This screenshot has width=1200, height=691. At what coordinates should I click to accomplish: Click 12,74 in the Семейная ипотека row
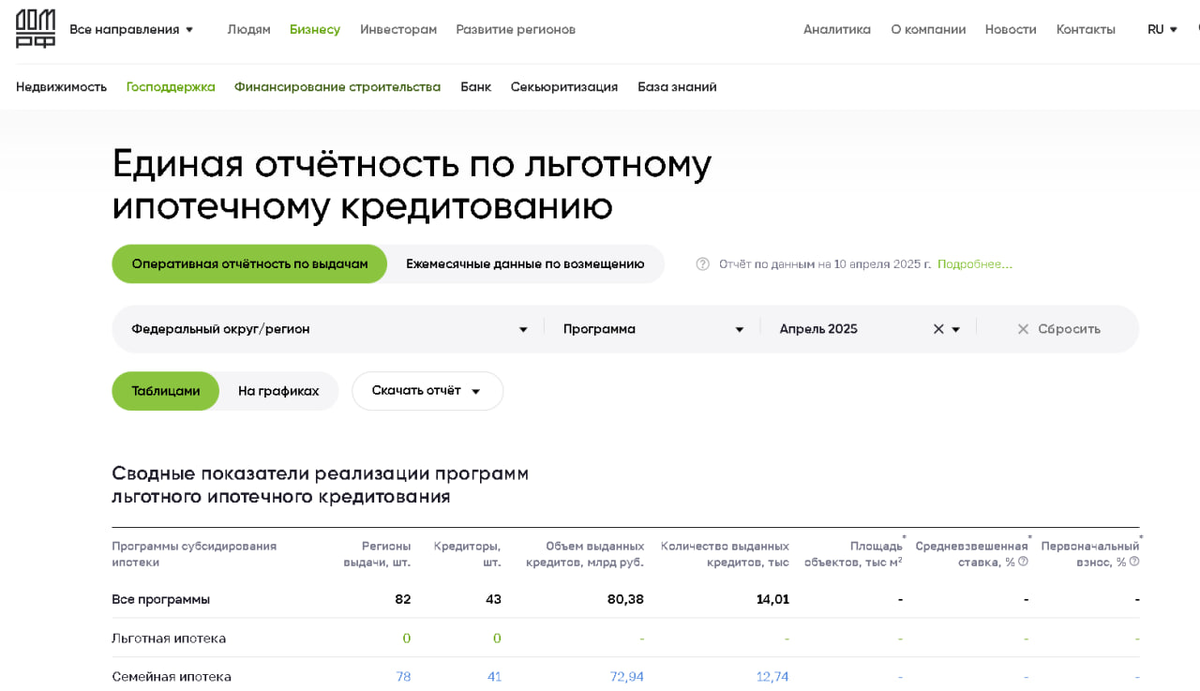[x=772, y=677]
